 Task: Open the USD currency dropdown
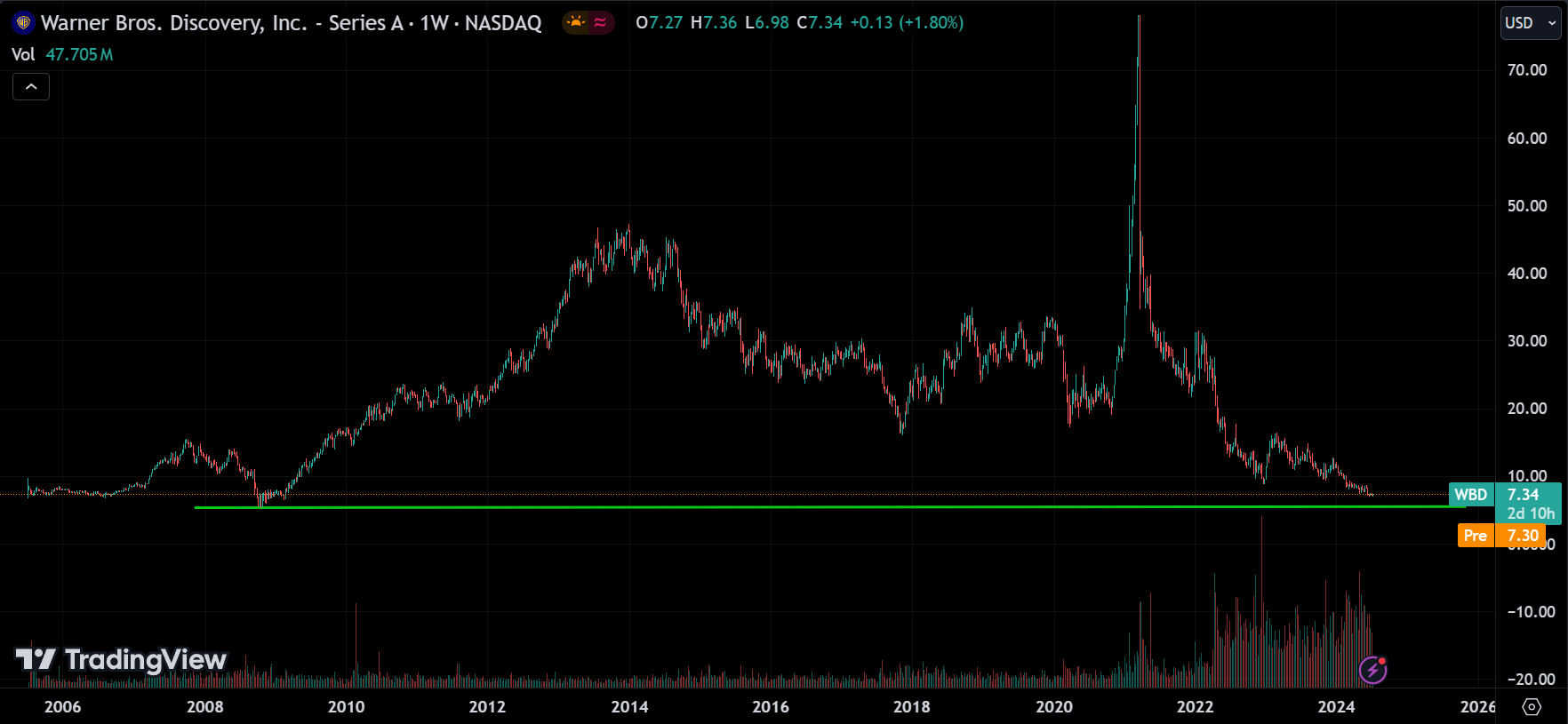(1531, 23)
